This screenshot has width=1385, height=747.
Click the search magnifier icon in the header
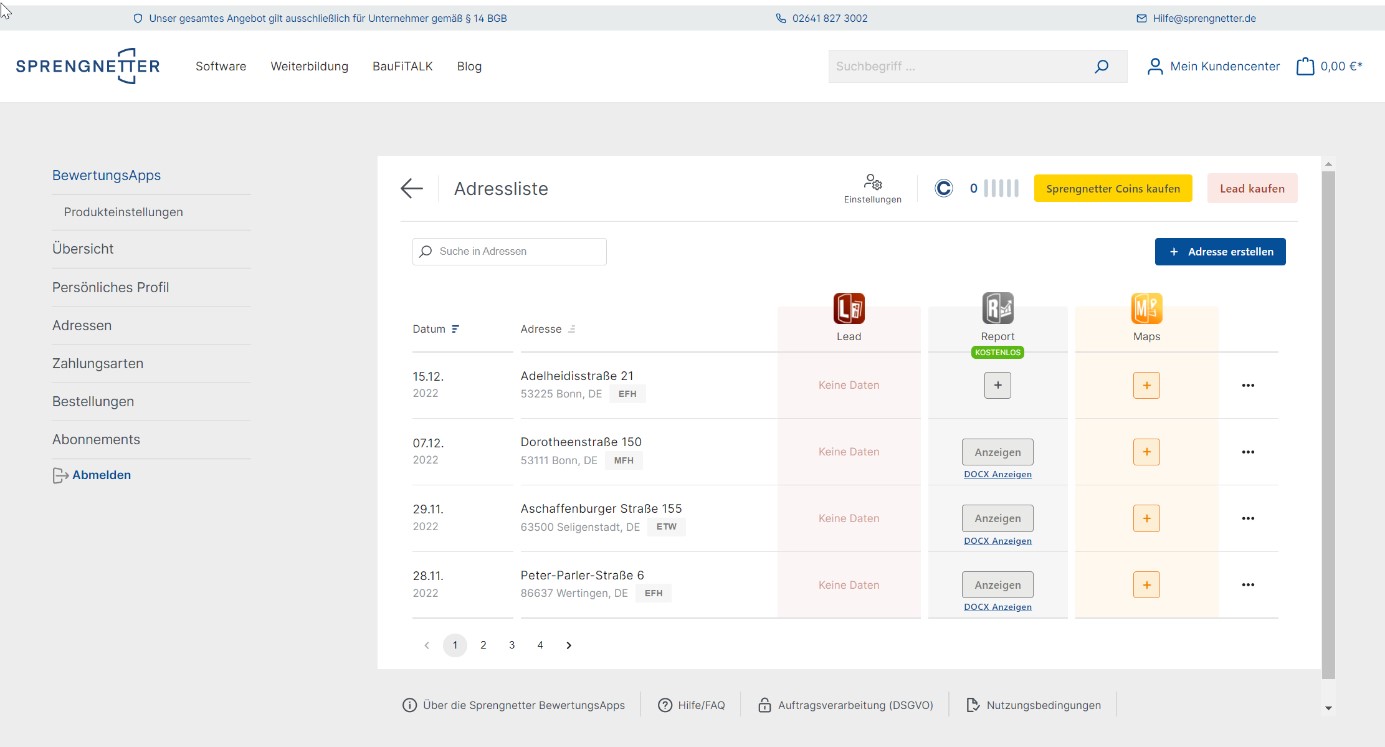tap(1102, 67)
